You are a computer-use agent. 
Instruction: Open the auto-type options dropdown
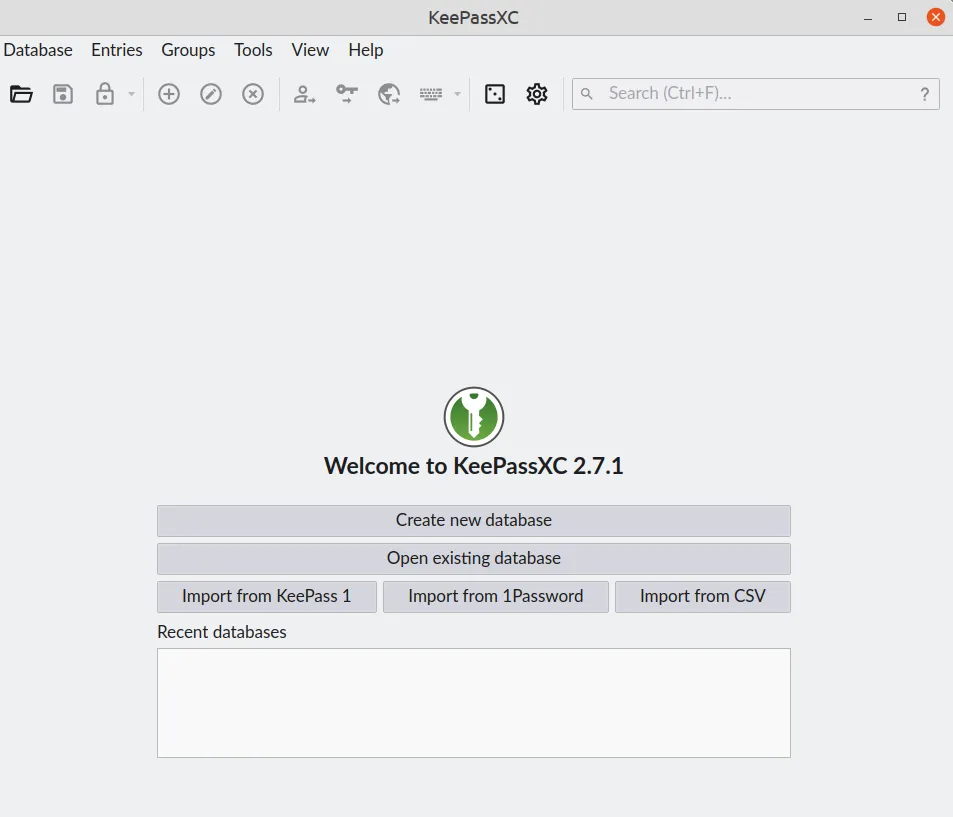coord(457,93)
